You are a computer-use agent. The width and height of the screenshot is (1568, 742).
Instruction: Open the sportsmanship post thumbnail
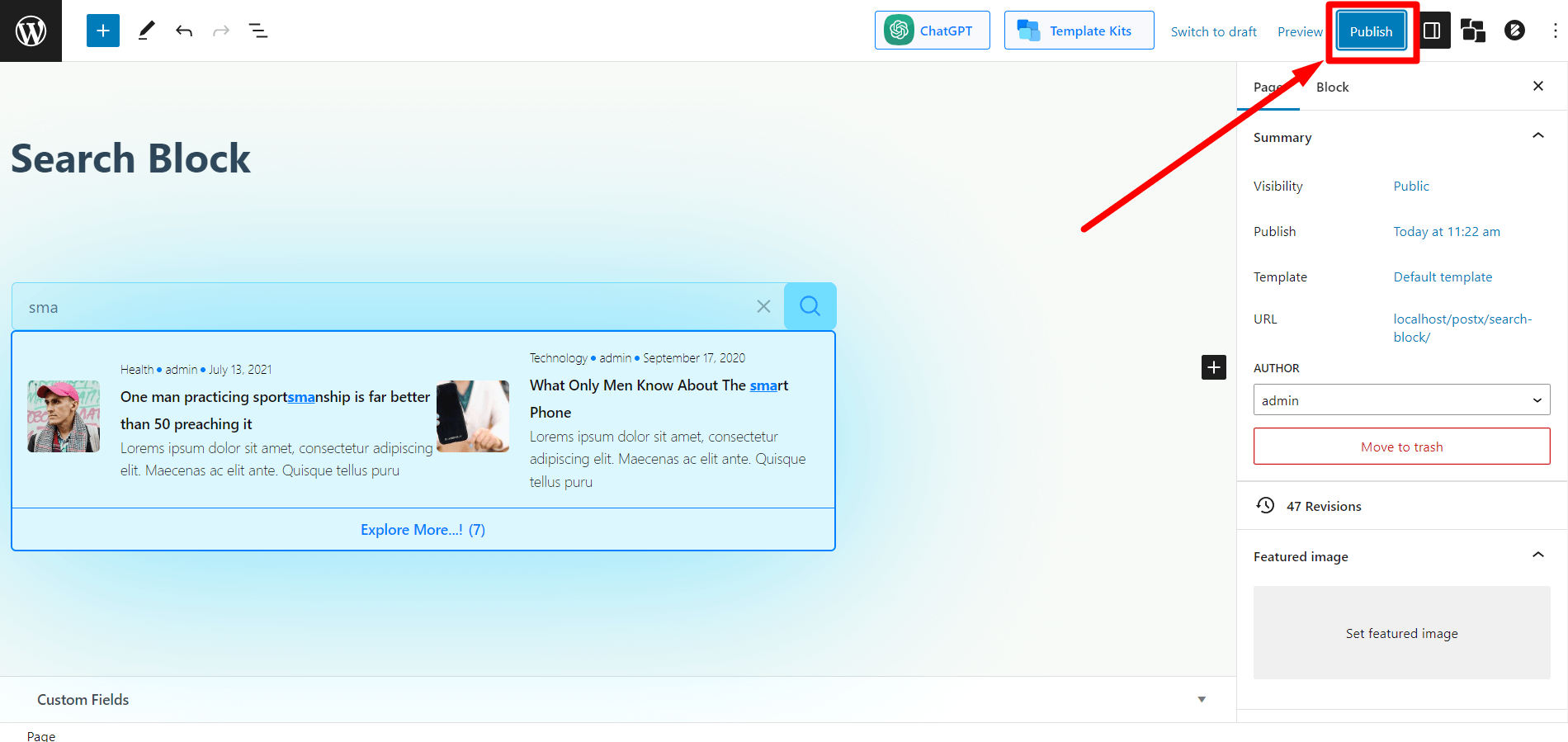[64, 416]
